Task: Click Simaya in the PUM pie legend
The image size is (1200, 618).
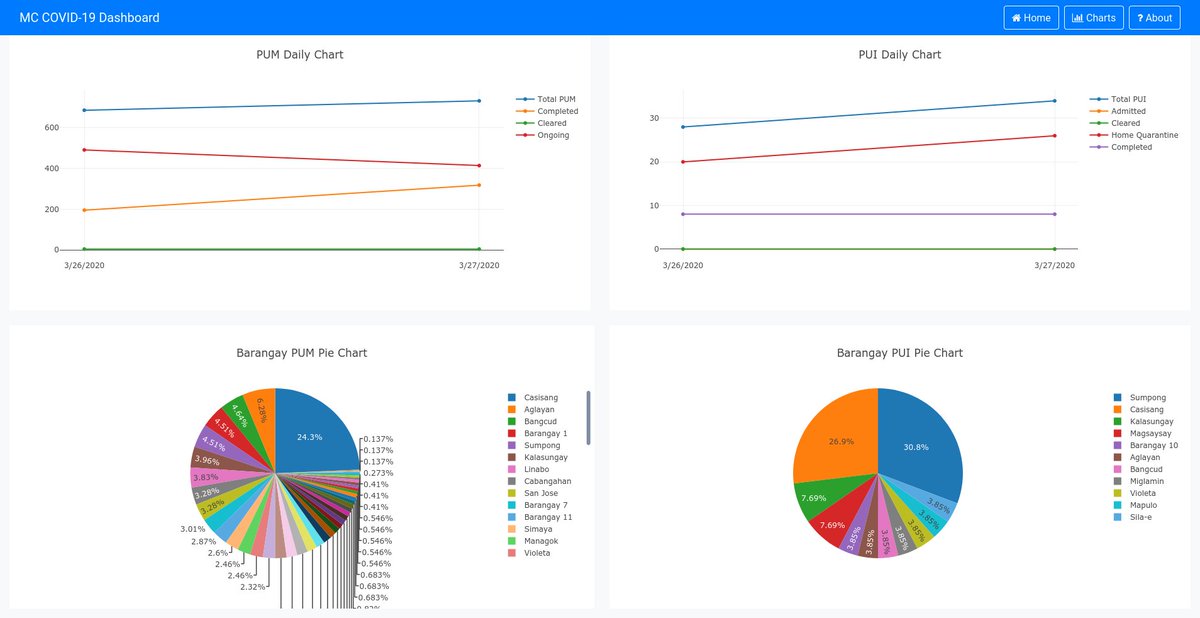Action: pos(538,529)
